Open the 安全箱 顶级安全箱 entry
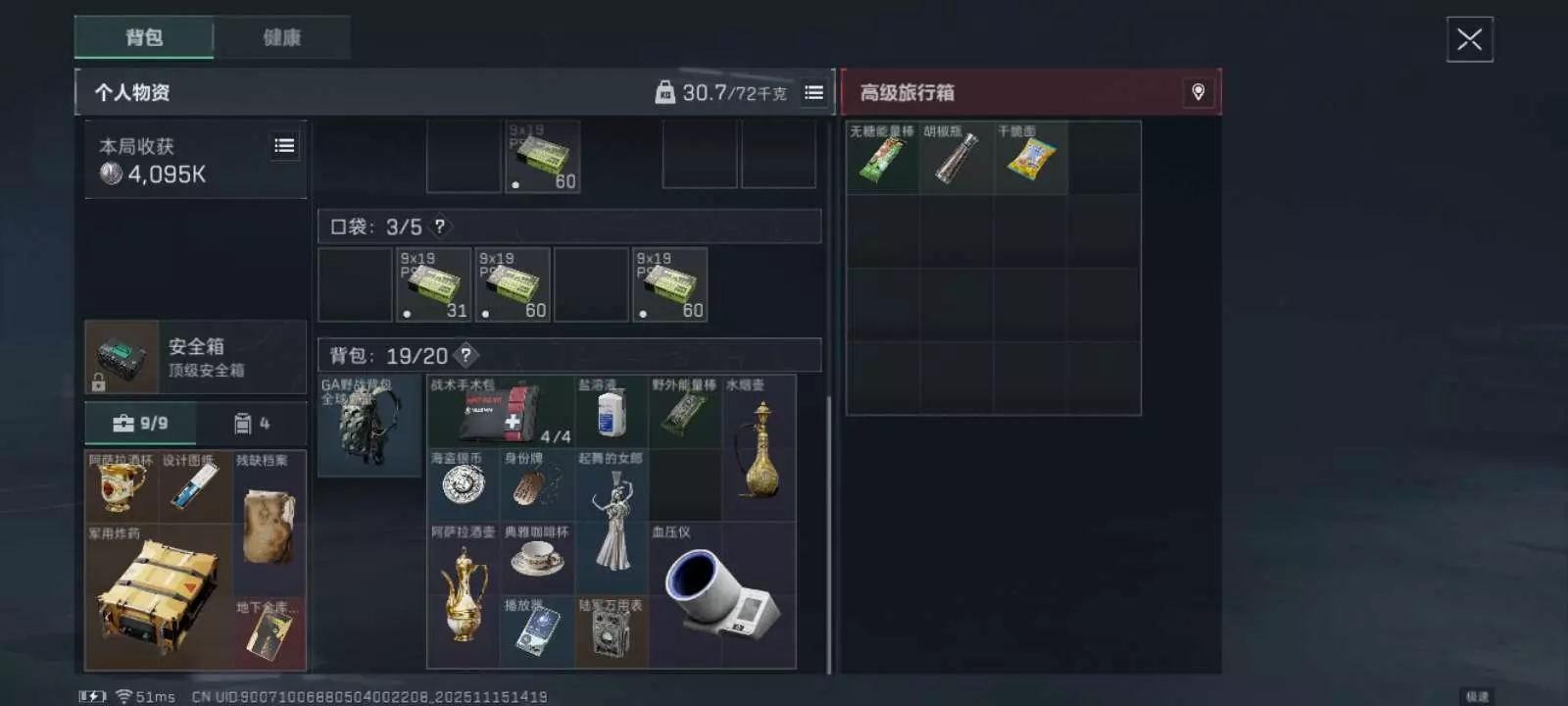 tap(196, 357)
